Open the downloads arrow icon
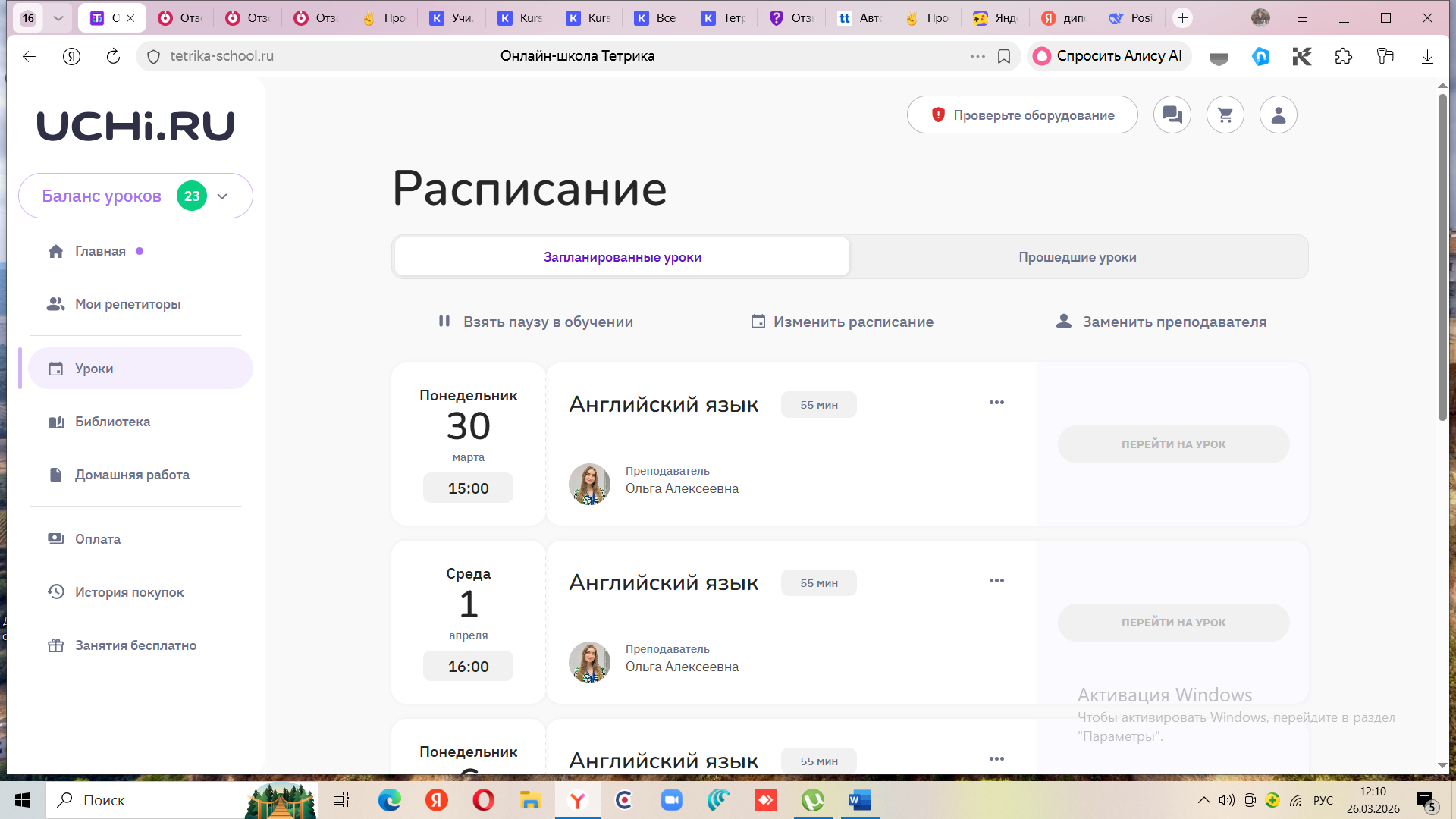1456x819 pixels. click(1427, 56)
